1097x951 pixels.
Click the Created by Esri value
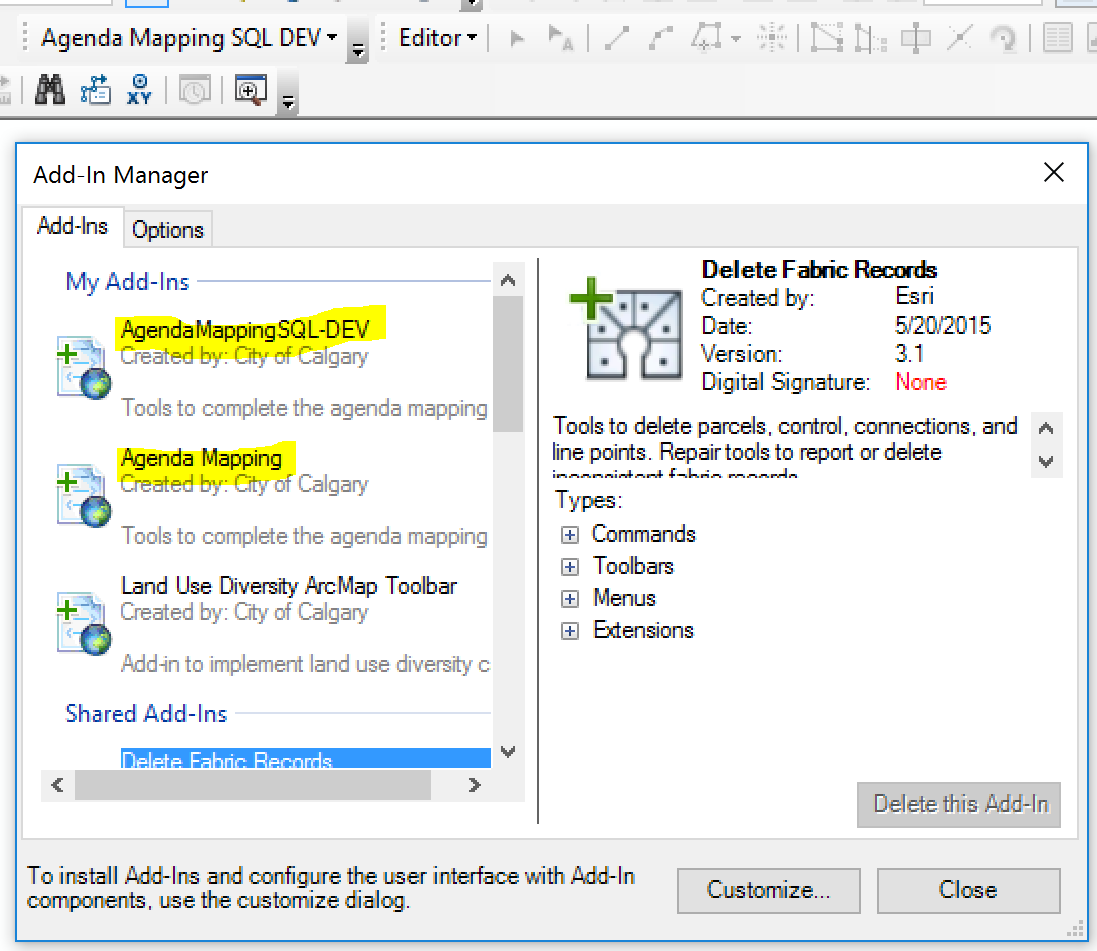tap(914, 296)
